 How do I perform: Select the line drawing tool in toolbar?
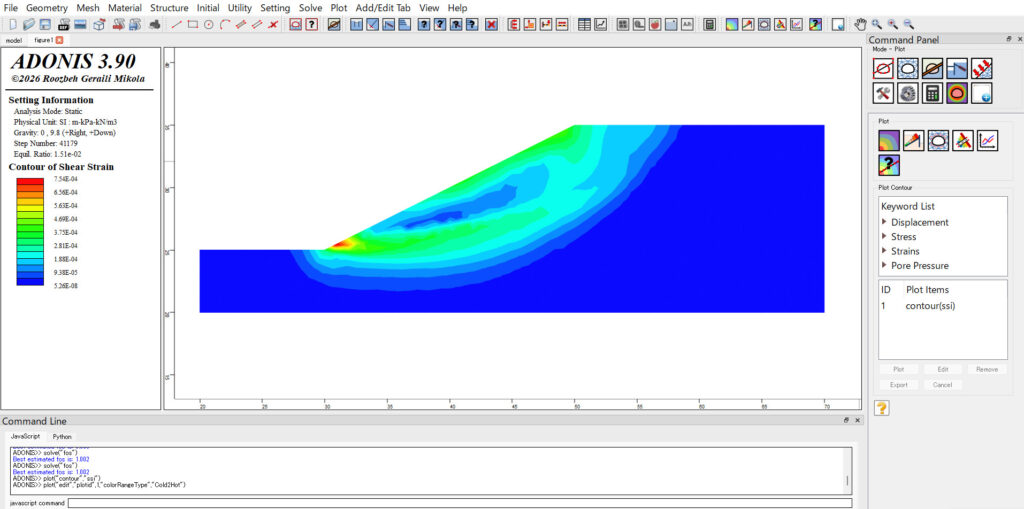coord(177,24)
